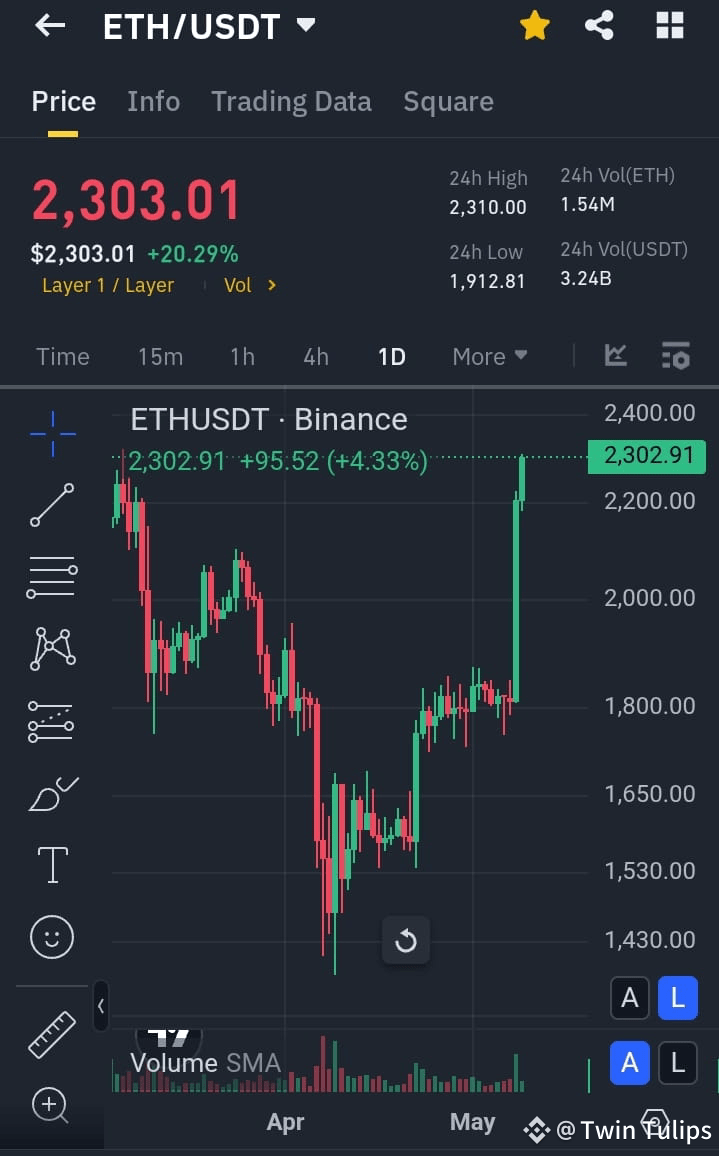Toggle log scale L on the price chart
The height and width of the screenshot is (1156, 719).
coord(678,998)
